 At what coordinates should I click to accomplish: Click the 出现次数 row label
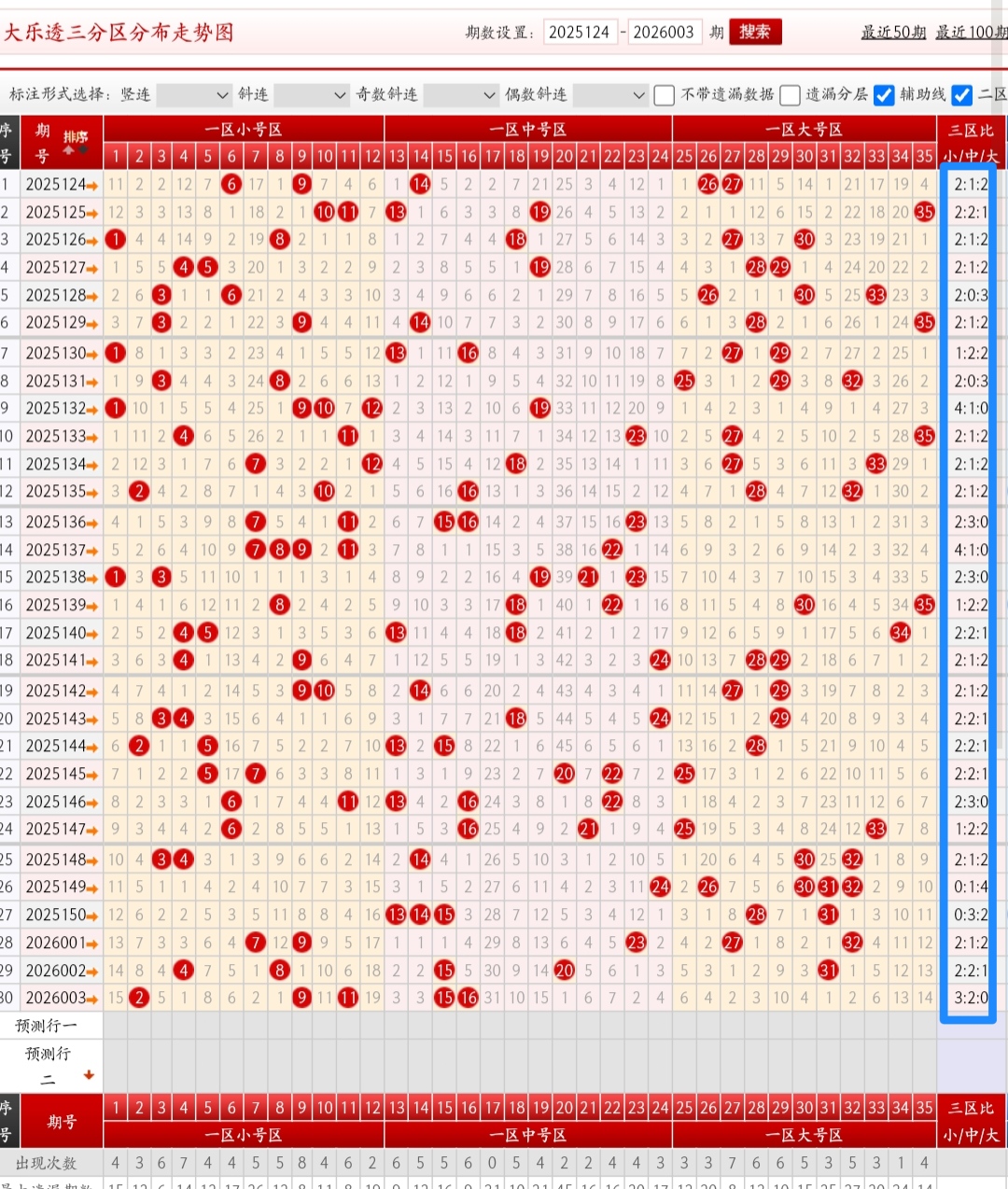(47, 1164)
